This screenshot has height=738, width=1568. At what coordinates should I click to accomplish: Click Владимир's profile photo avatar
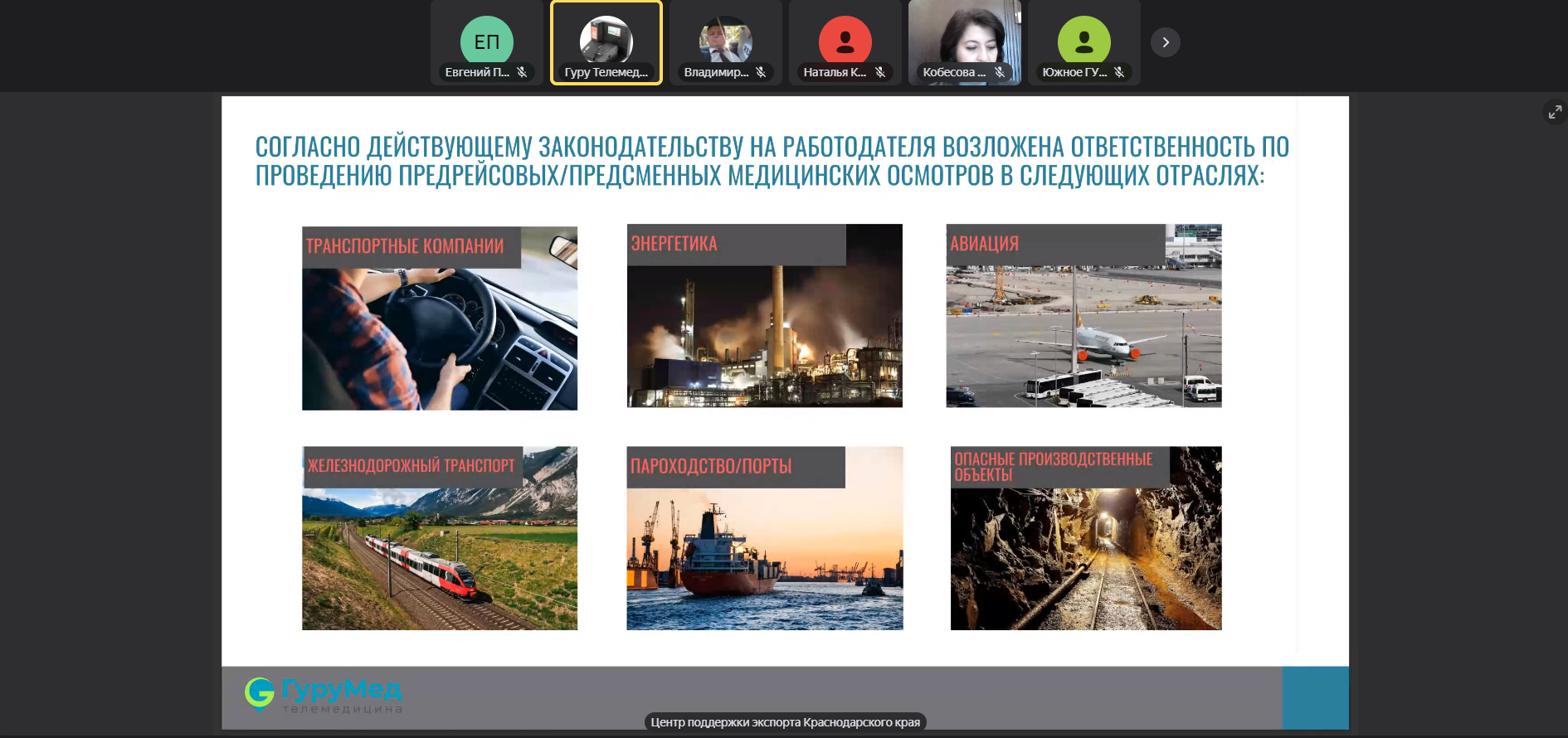[x=725, y=40]
